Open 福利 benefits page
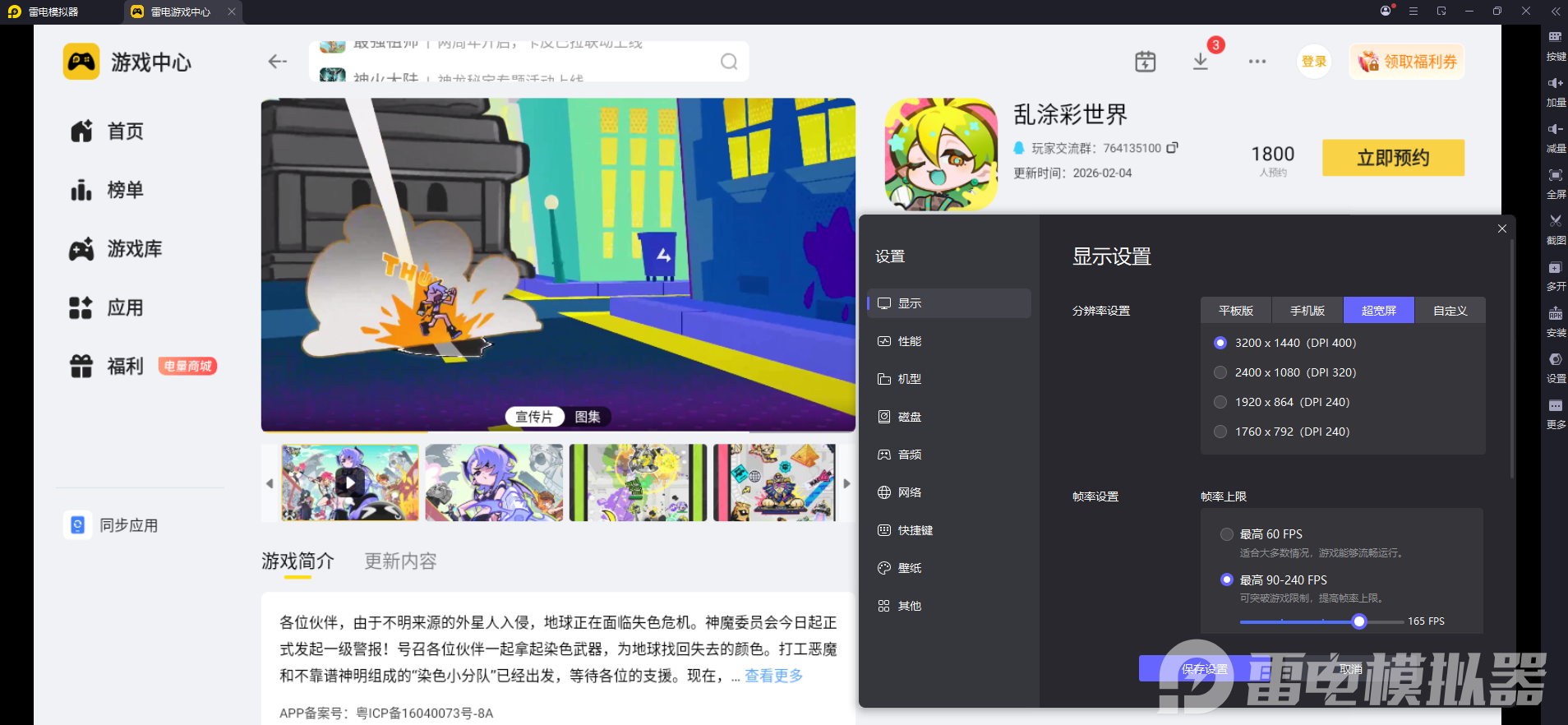The image size is (1568, 725). pyautogui.click(x=107, y=366)
